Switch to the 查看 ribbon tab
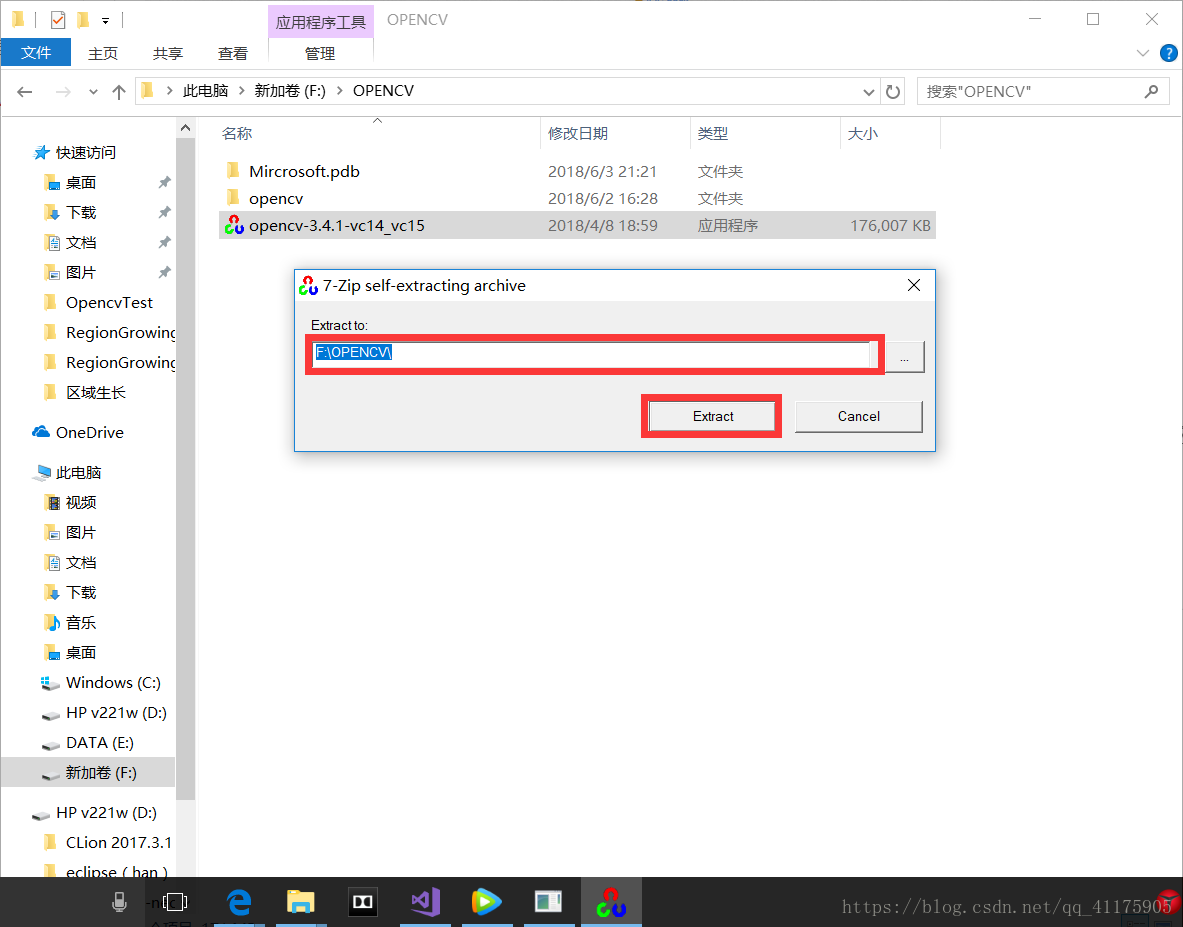Viewport: 1183px width, 927px height. click(232, 54)
